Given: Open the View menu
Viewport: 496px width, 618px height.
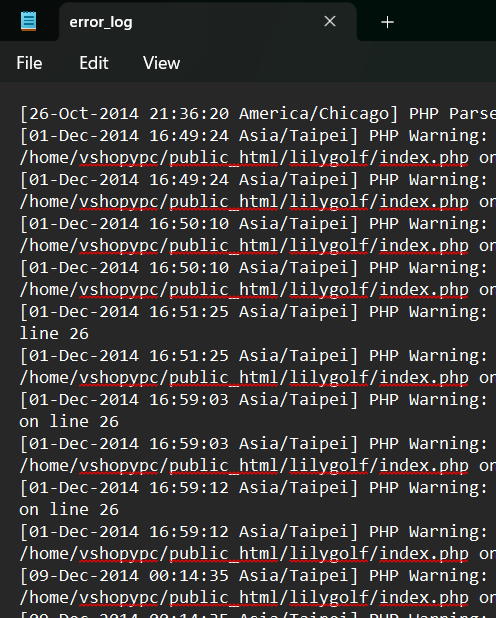Looking at the screenshot, I should (161, 63).
